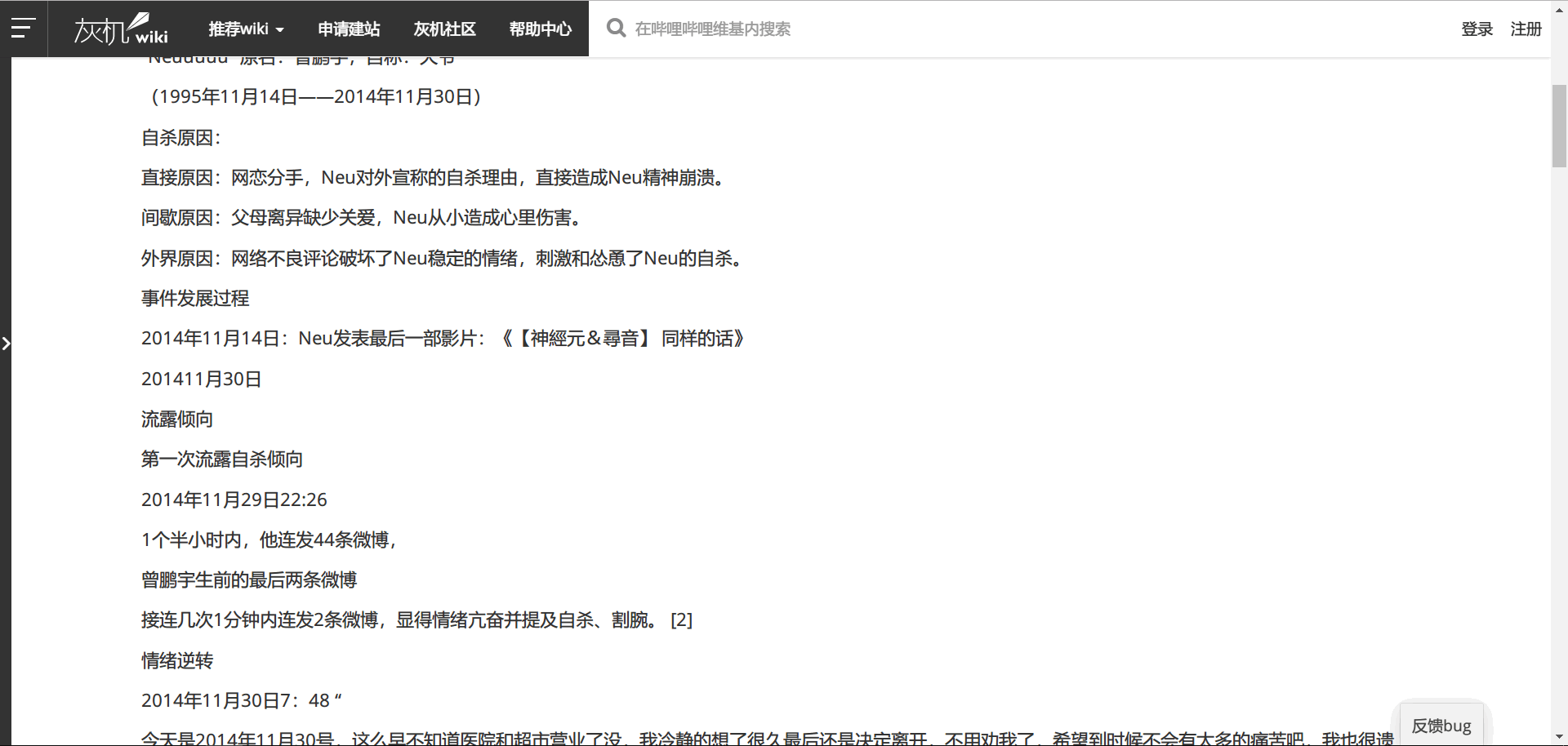
Task: Open the [2] citation reference
Action: [681, 620]
